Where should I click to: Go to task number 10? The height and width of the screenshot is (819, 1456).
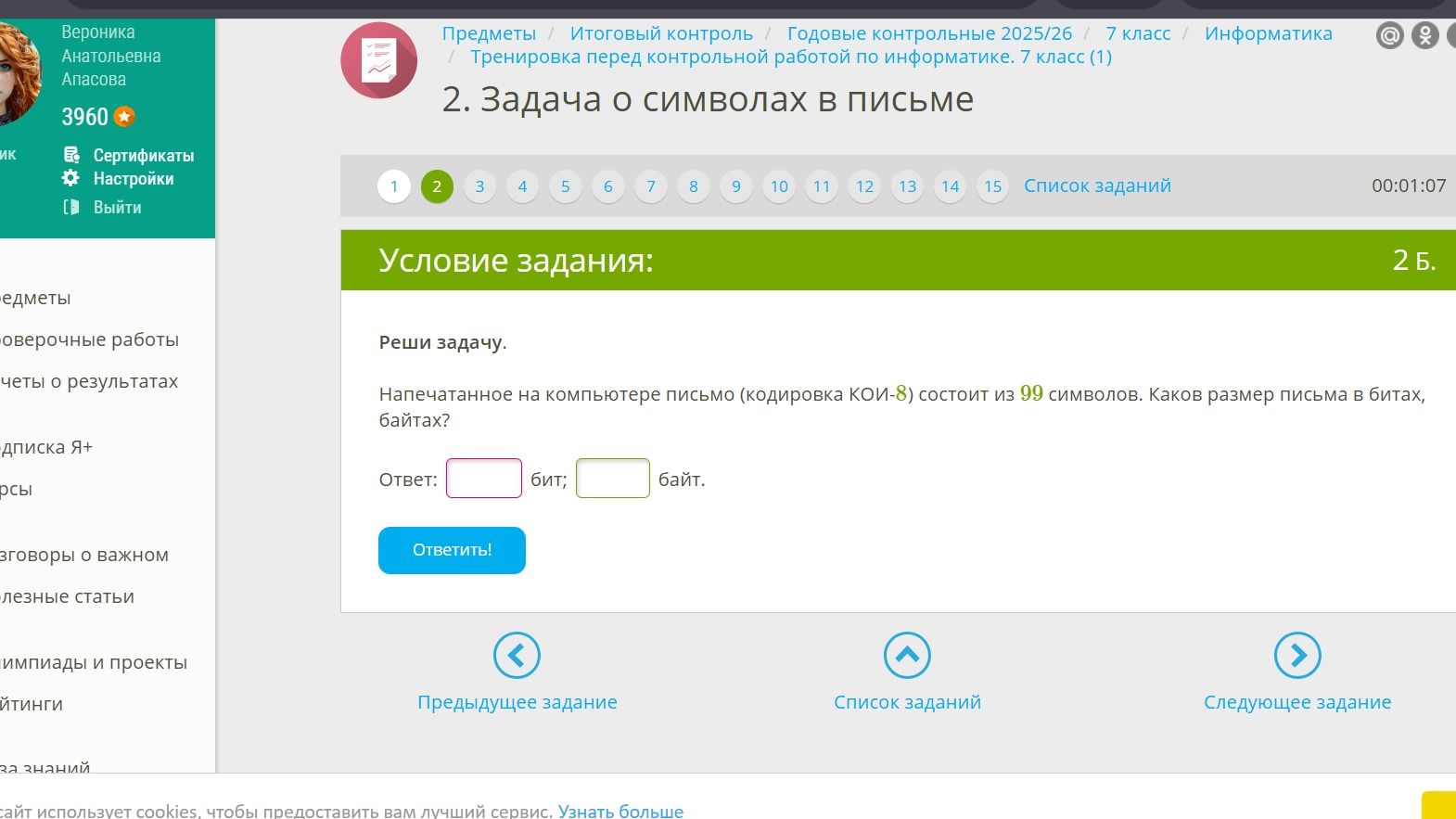779,186
